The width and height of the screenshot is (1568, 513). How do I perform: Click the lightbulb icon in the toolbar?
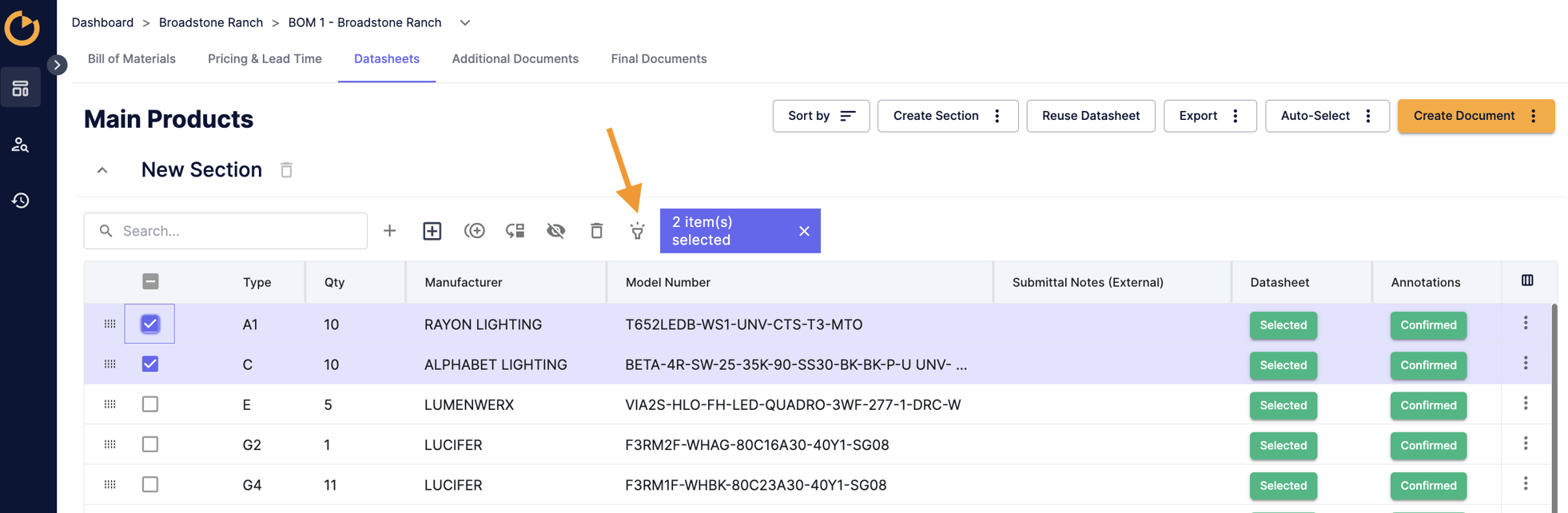pyautogui.click(x=637, y=231)
